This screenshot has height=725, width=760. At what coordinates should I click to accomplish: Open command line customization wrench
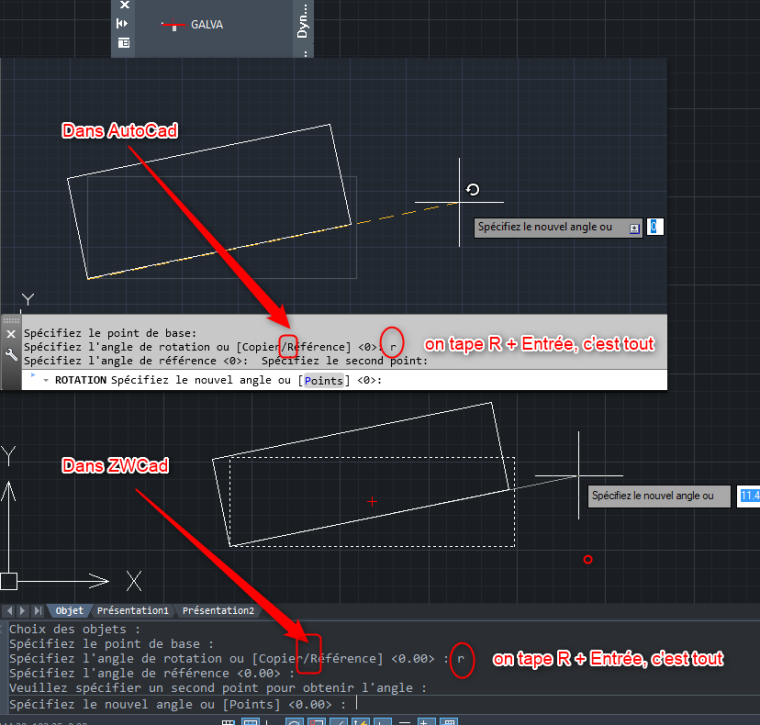(x=11, y=355)
